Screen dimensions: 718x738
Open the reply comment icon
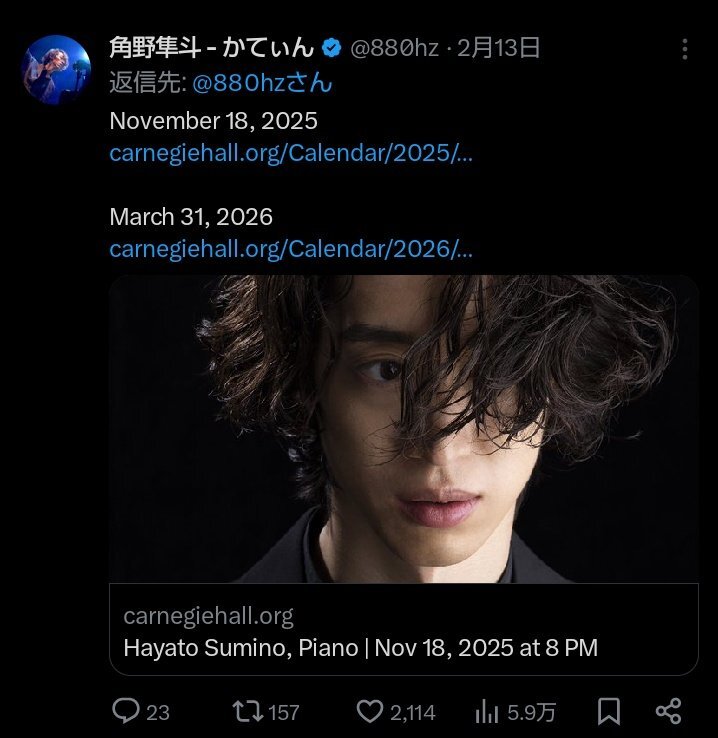point(126,711)
